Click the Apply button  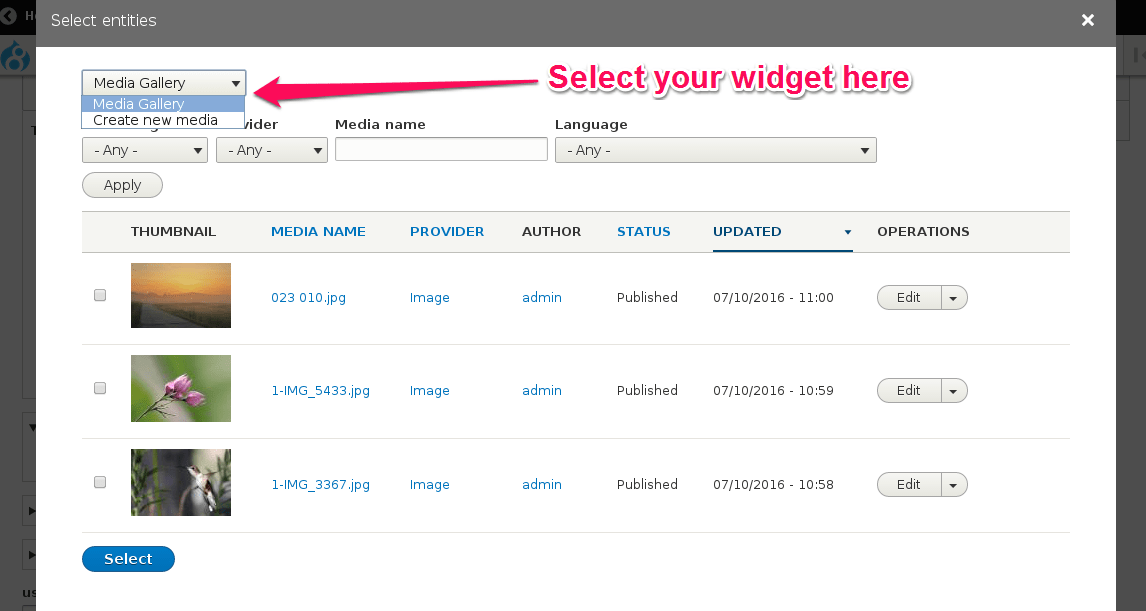click(121, 184)
